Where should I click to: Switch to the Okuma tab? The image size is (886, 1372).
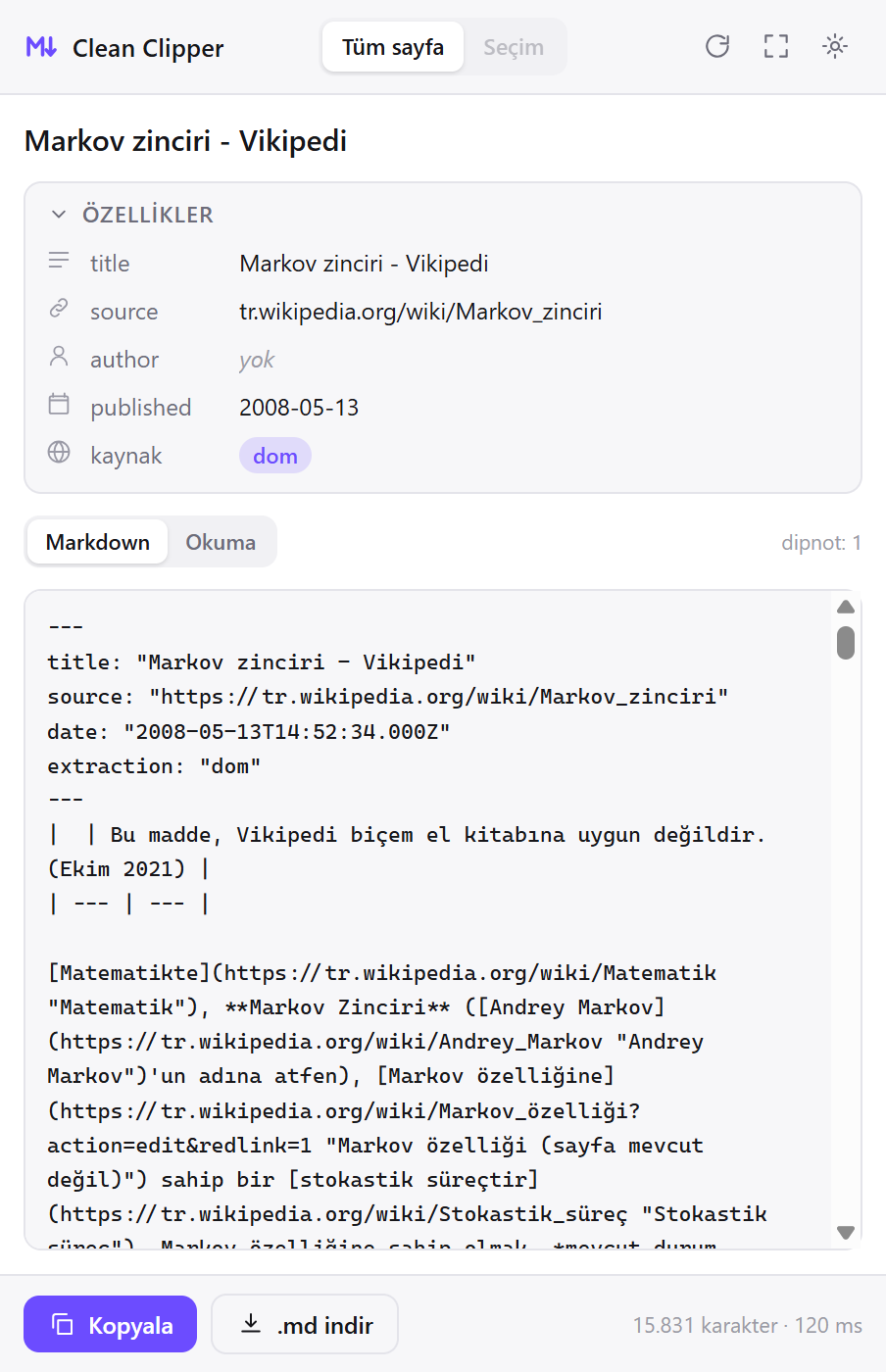pos(221,542)
